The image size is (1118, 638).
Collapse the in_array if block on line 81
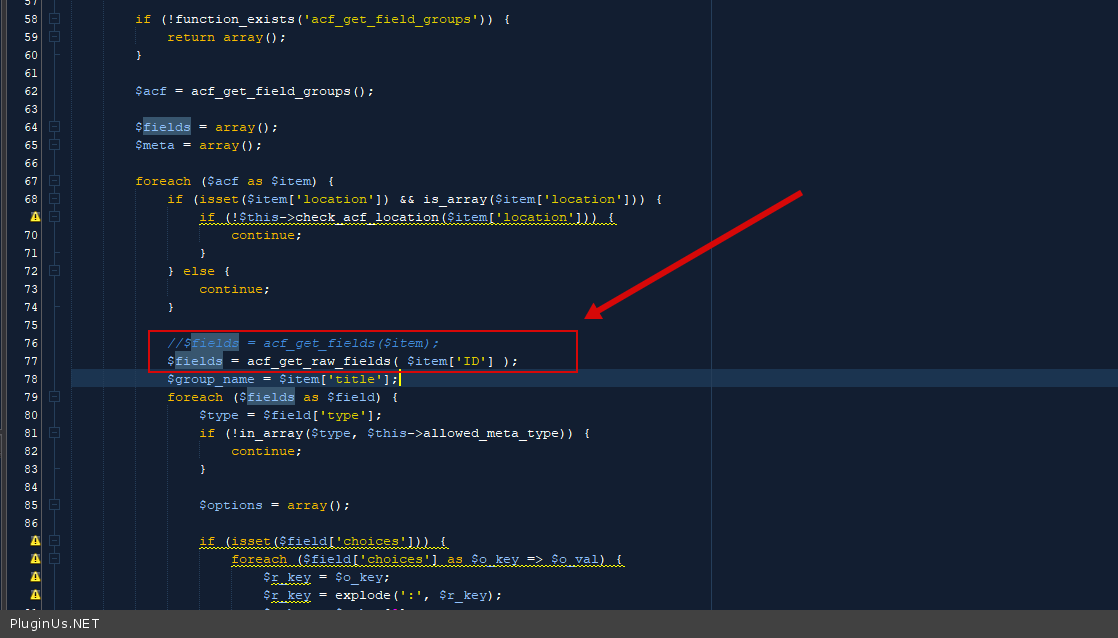tap(55, 433)
